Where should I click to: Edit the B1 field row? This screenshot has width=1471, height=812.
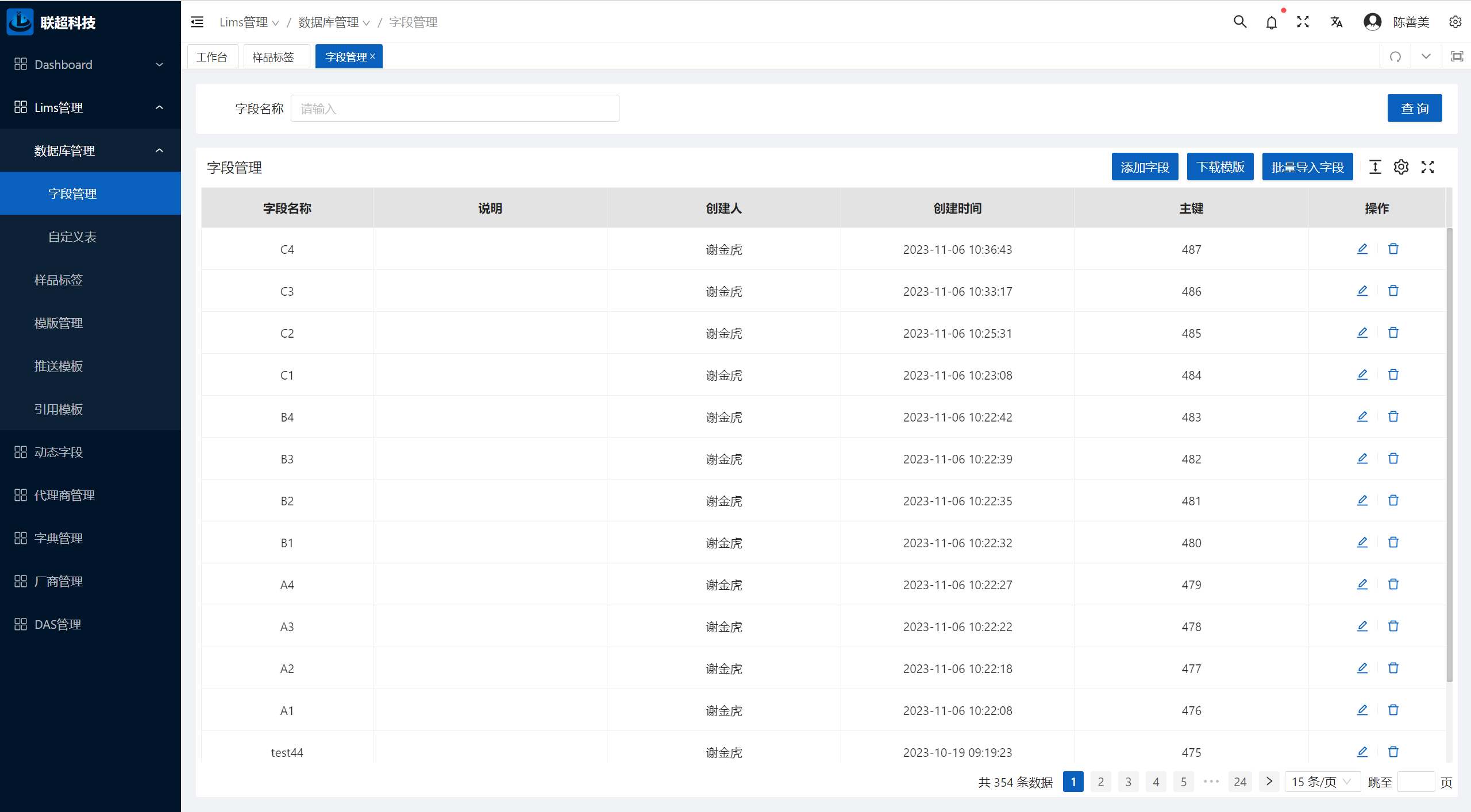point(1362,542)
